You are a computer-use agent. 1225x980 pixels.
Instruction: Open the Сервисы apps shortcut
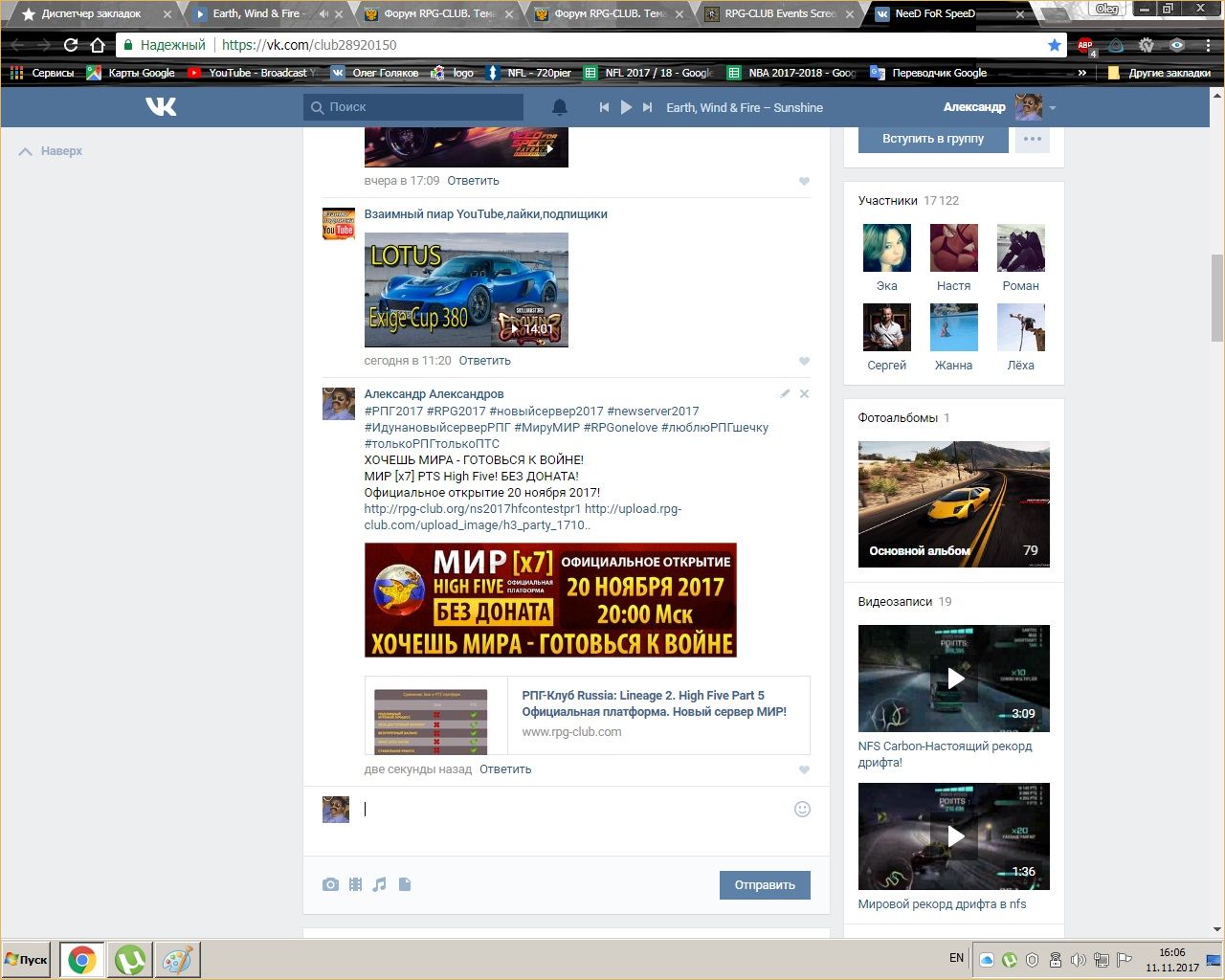click(42, 73)
